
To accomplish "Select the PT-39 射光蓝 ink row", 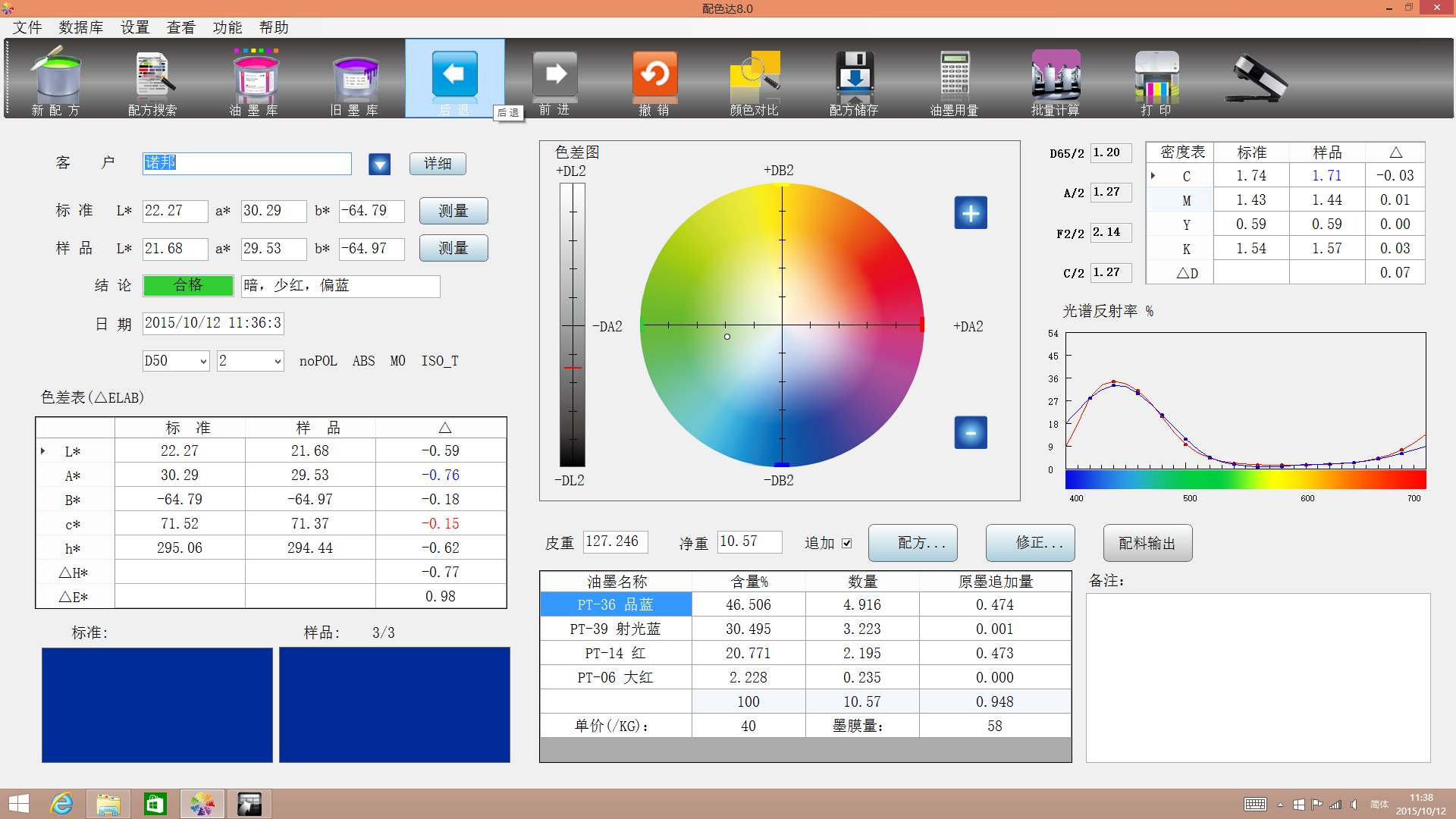I will point(805,629).
